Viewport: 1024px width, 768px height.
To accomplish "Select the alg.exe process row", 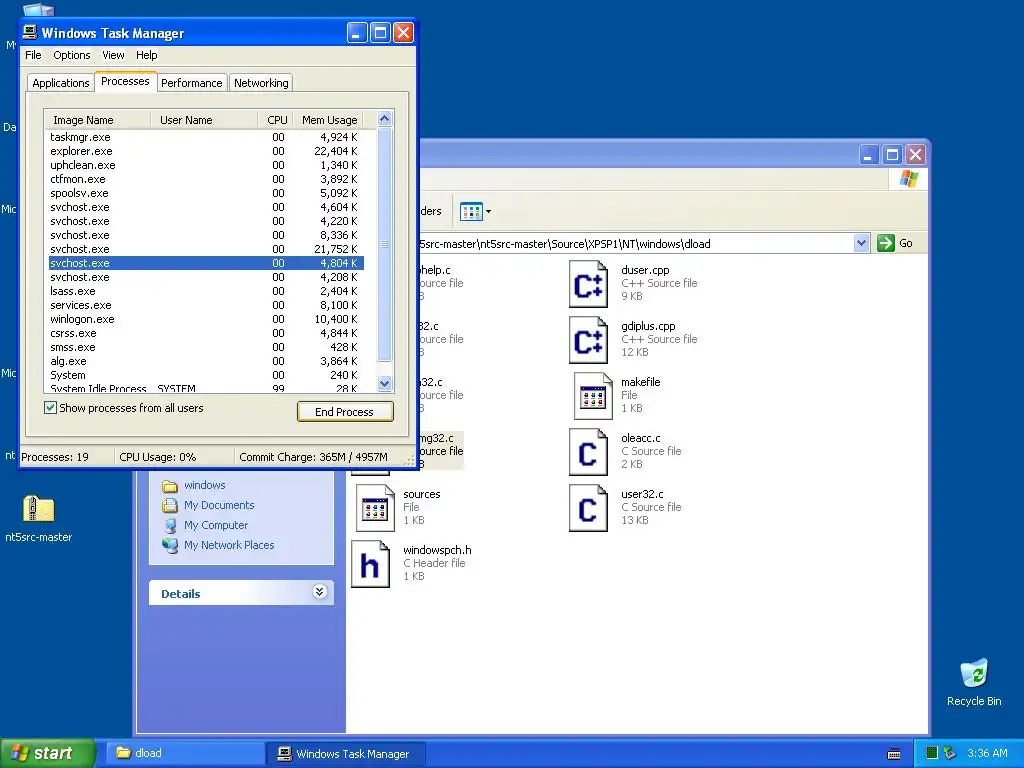I will tap(206, 361).
